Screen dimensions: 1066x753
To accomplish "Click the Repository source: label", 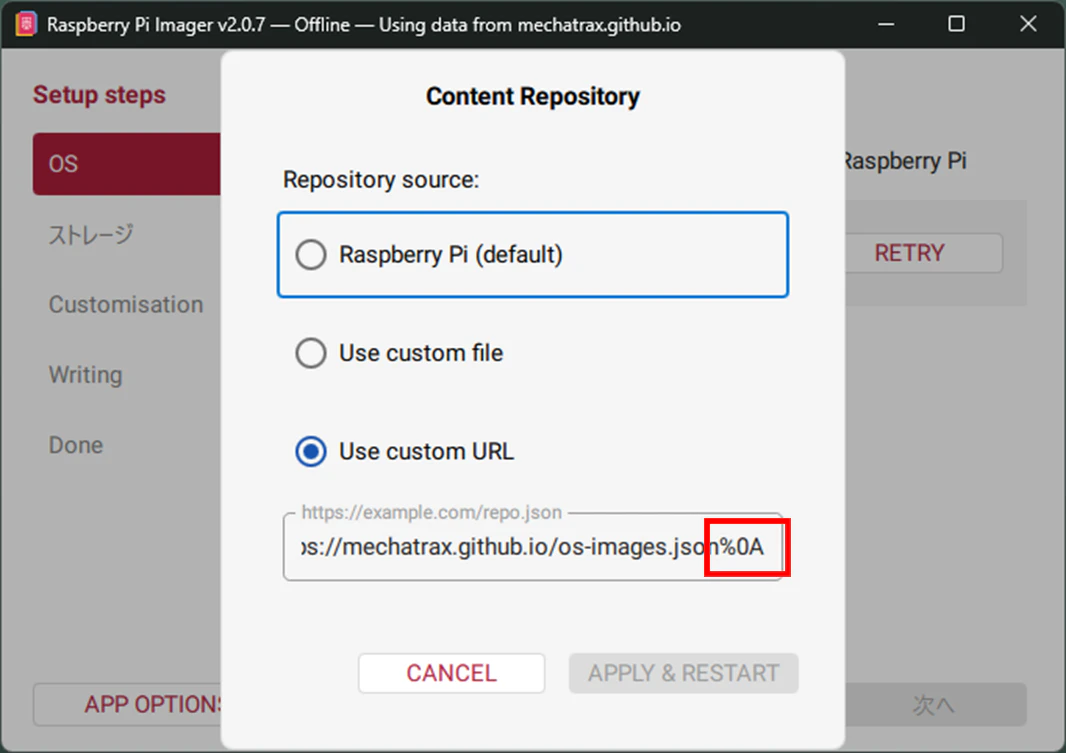I will point(381,180).
